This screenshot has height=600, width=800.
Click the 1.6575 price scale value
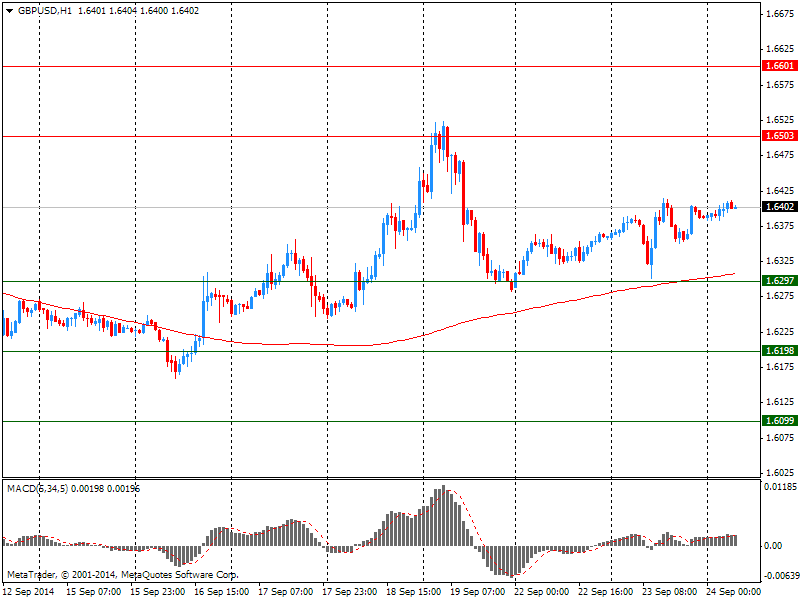780,85
